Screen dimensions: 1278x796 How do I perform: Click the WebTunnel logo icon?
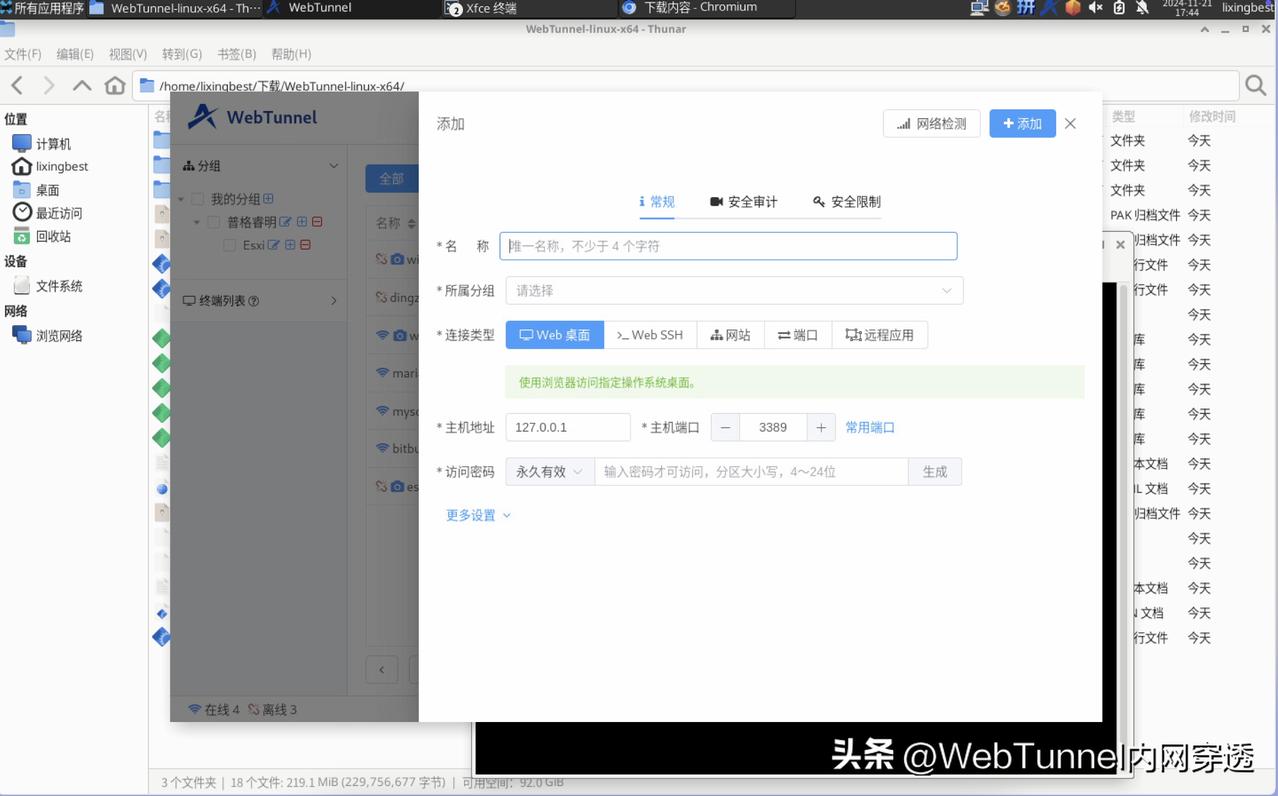coord(203,117)
